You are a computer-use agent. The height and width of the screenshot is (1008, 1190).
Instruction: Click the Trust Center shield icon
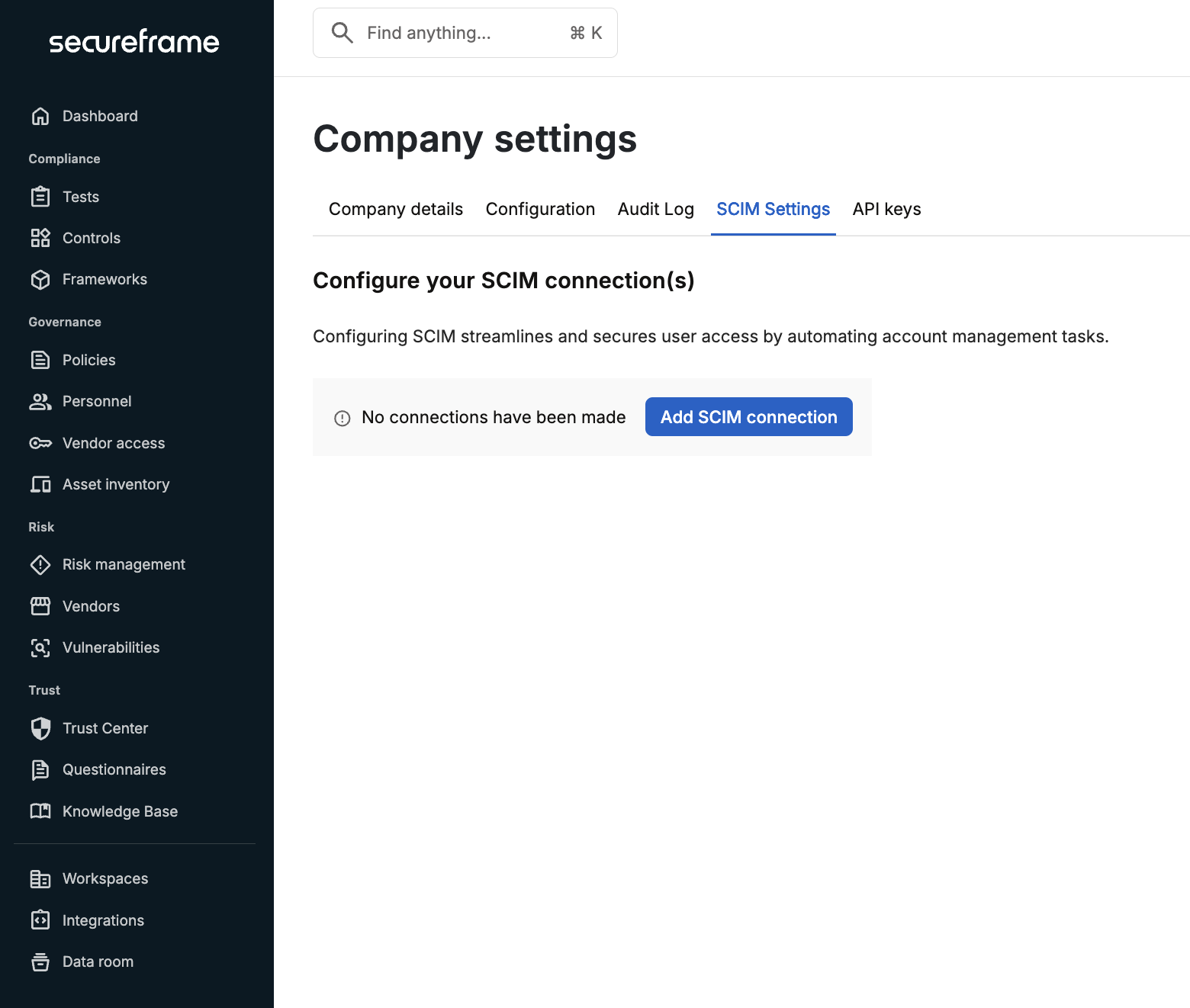(x=40, y=728)
